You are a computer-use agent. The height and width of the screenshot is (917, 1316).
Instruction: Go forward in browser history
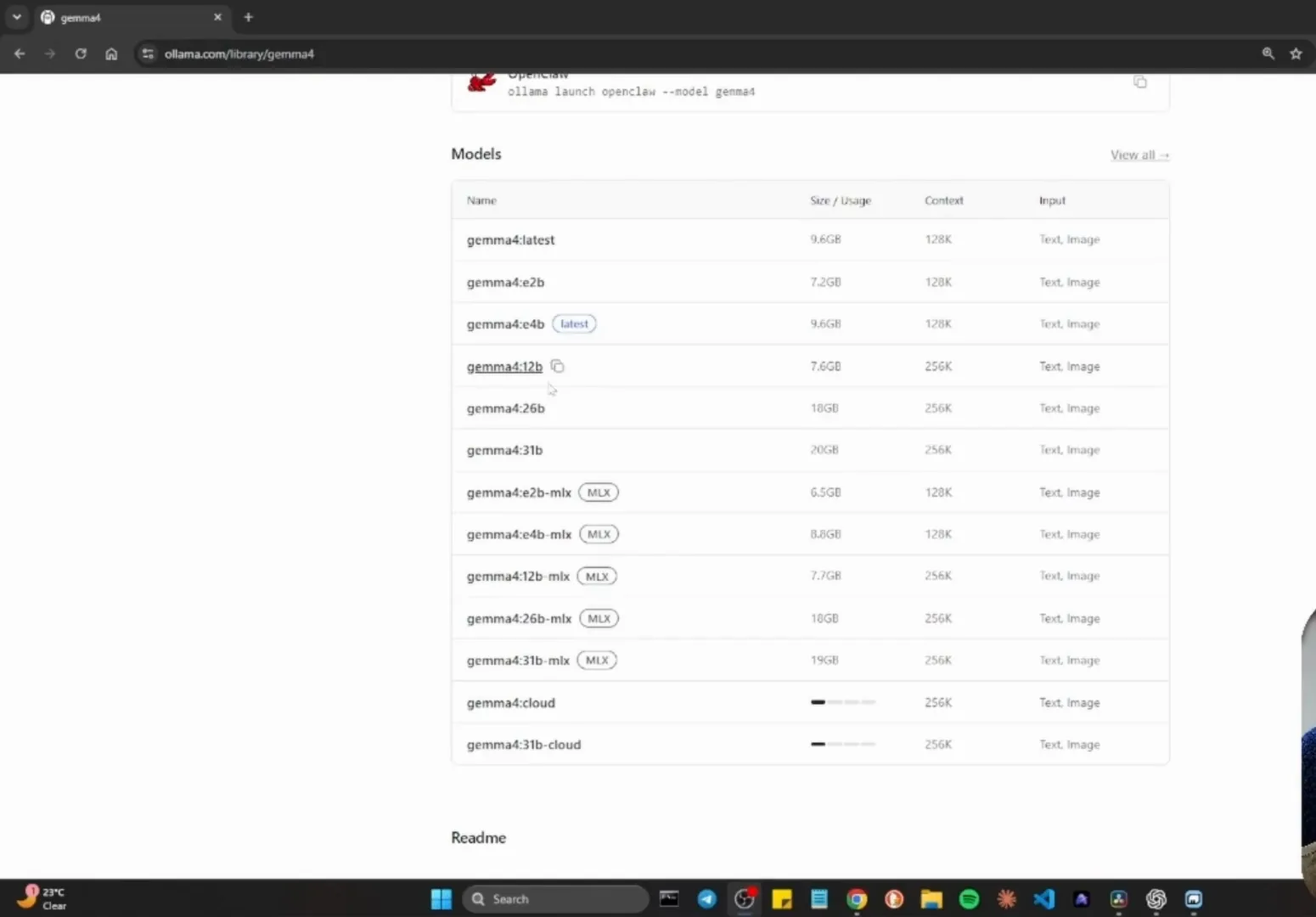50,53
